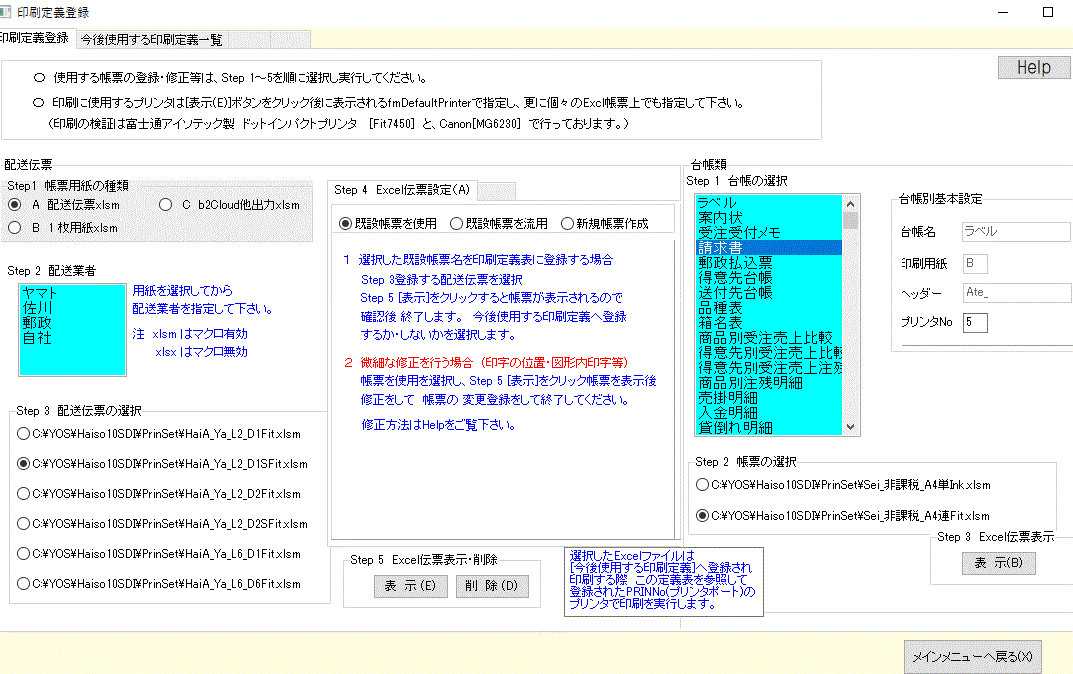1073x674 pixels.
Task: Select 郵政払込票 in 台帳の選択 list
Action: tap(768, 263)
